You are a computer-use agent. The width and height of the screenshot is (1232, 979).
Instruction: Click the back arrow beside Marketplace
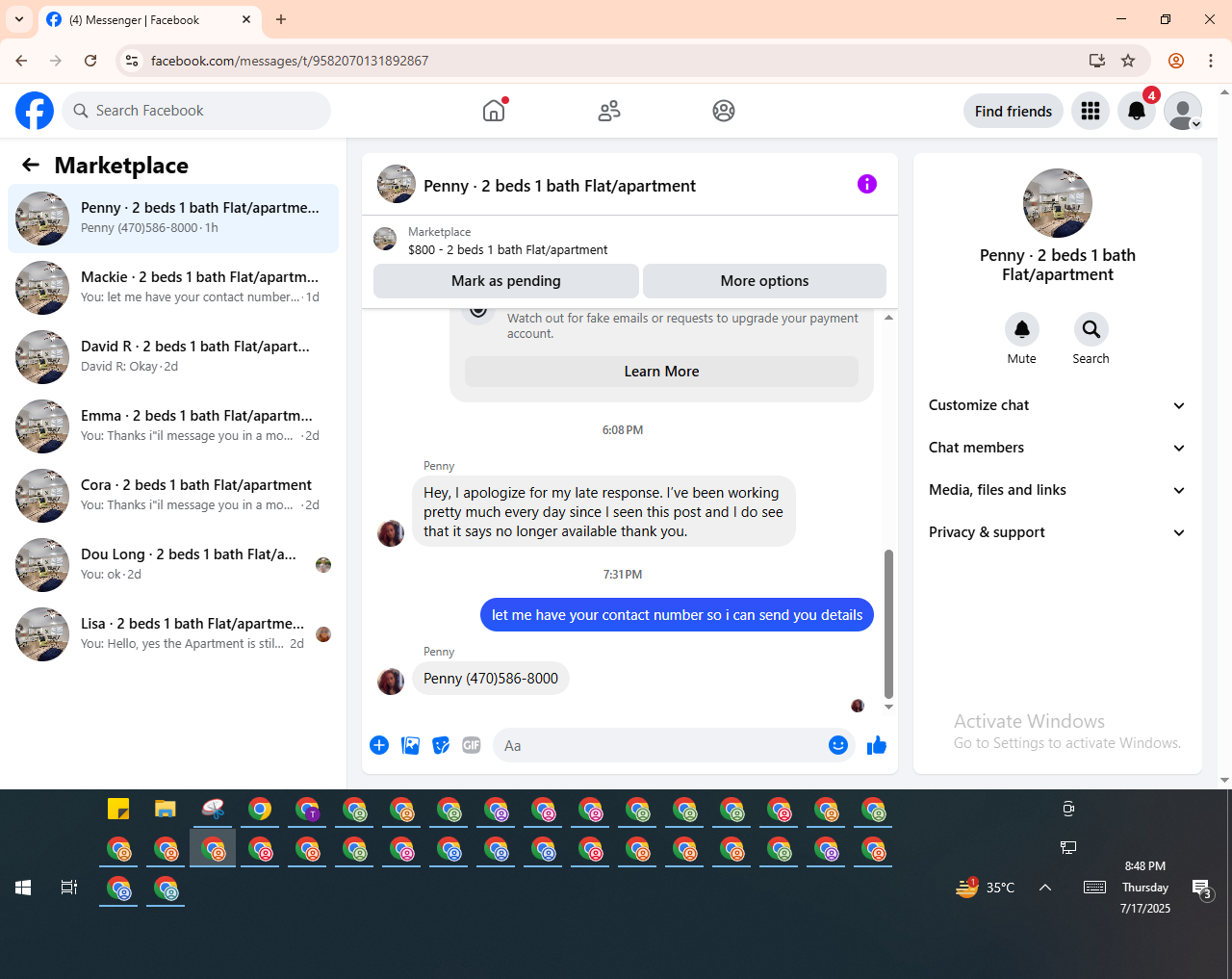pos(31,166)
